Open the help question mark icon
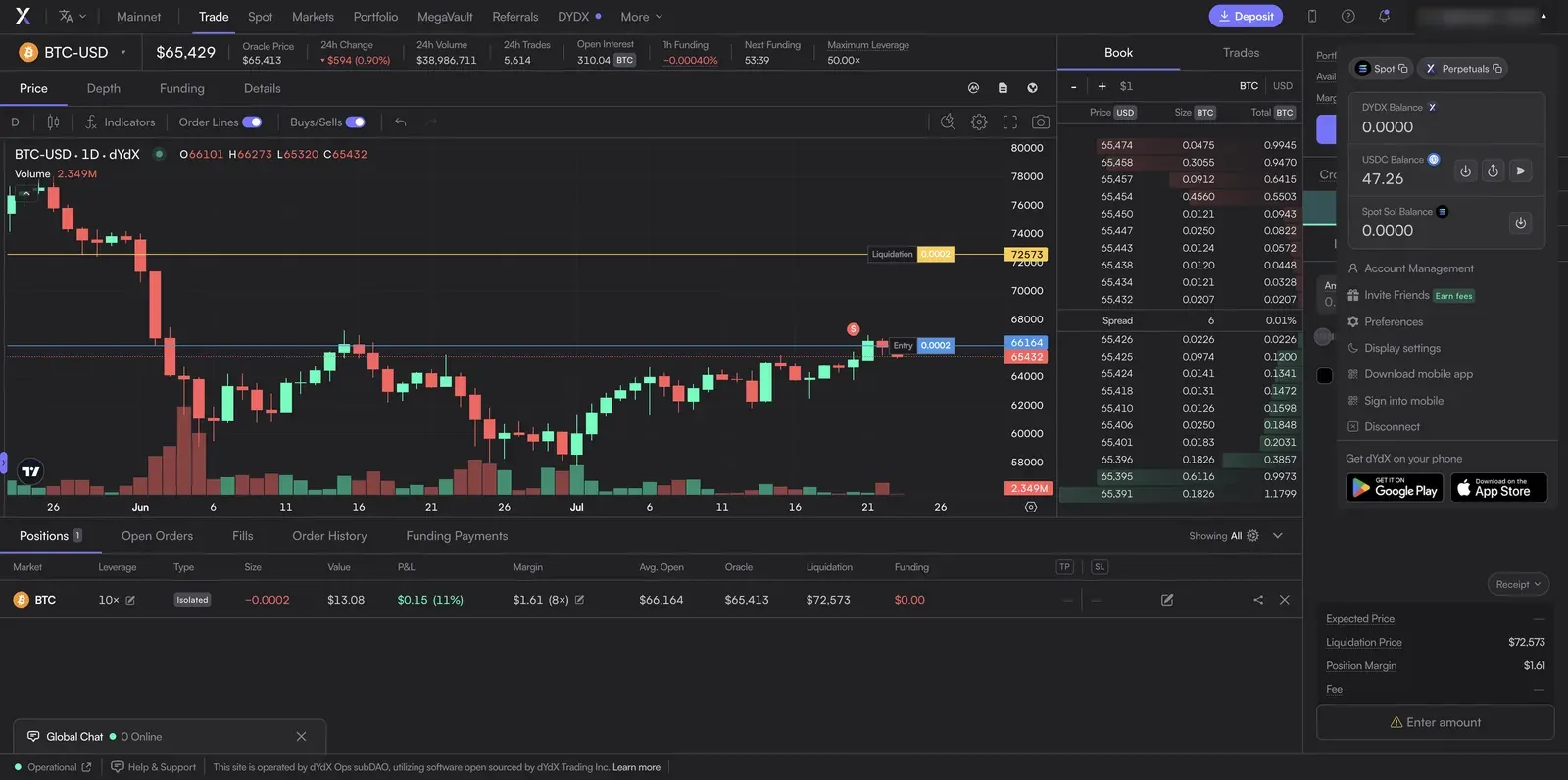Screen dimensions: 1568x780 [x=1348, y=16]
